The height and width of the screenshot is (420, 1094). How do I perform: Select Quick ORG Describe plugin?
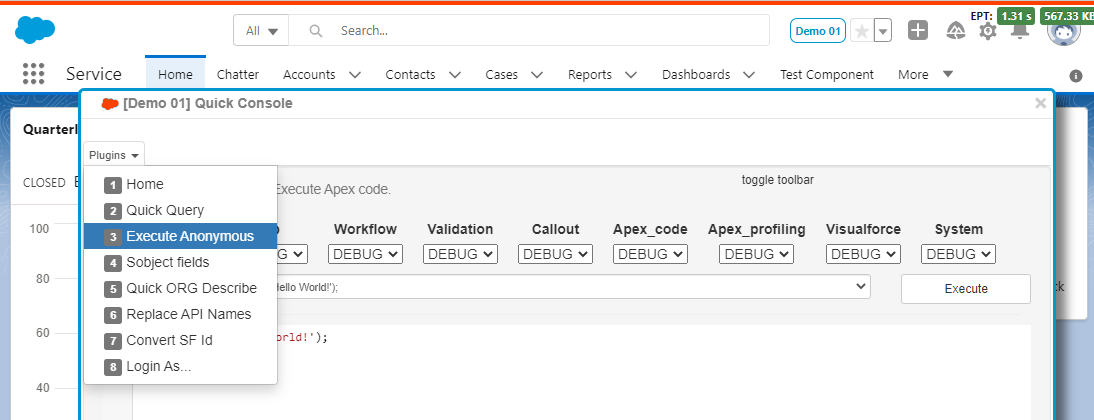181,288
